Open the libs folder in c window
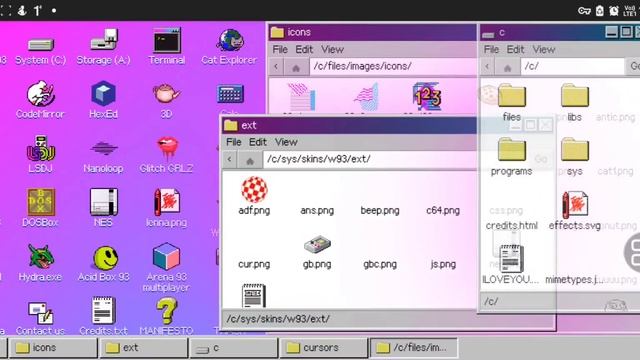 click(x=574, y=102)
